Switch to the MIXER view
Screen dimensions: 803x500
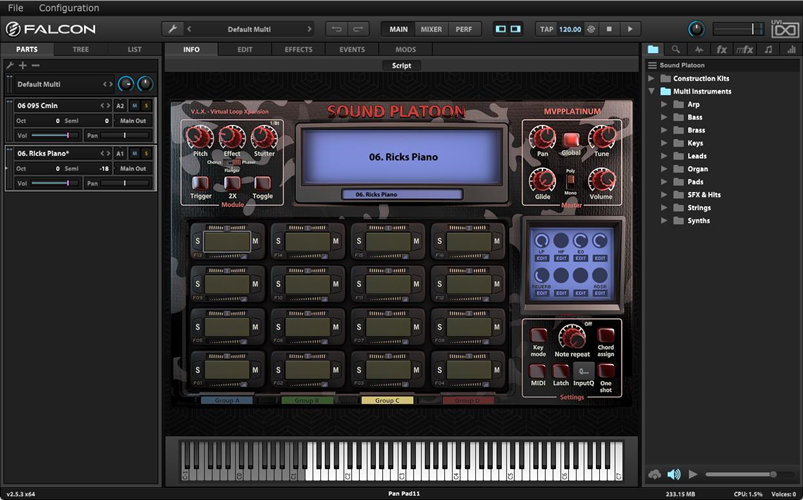(x=430, y=29)
